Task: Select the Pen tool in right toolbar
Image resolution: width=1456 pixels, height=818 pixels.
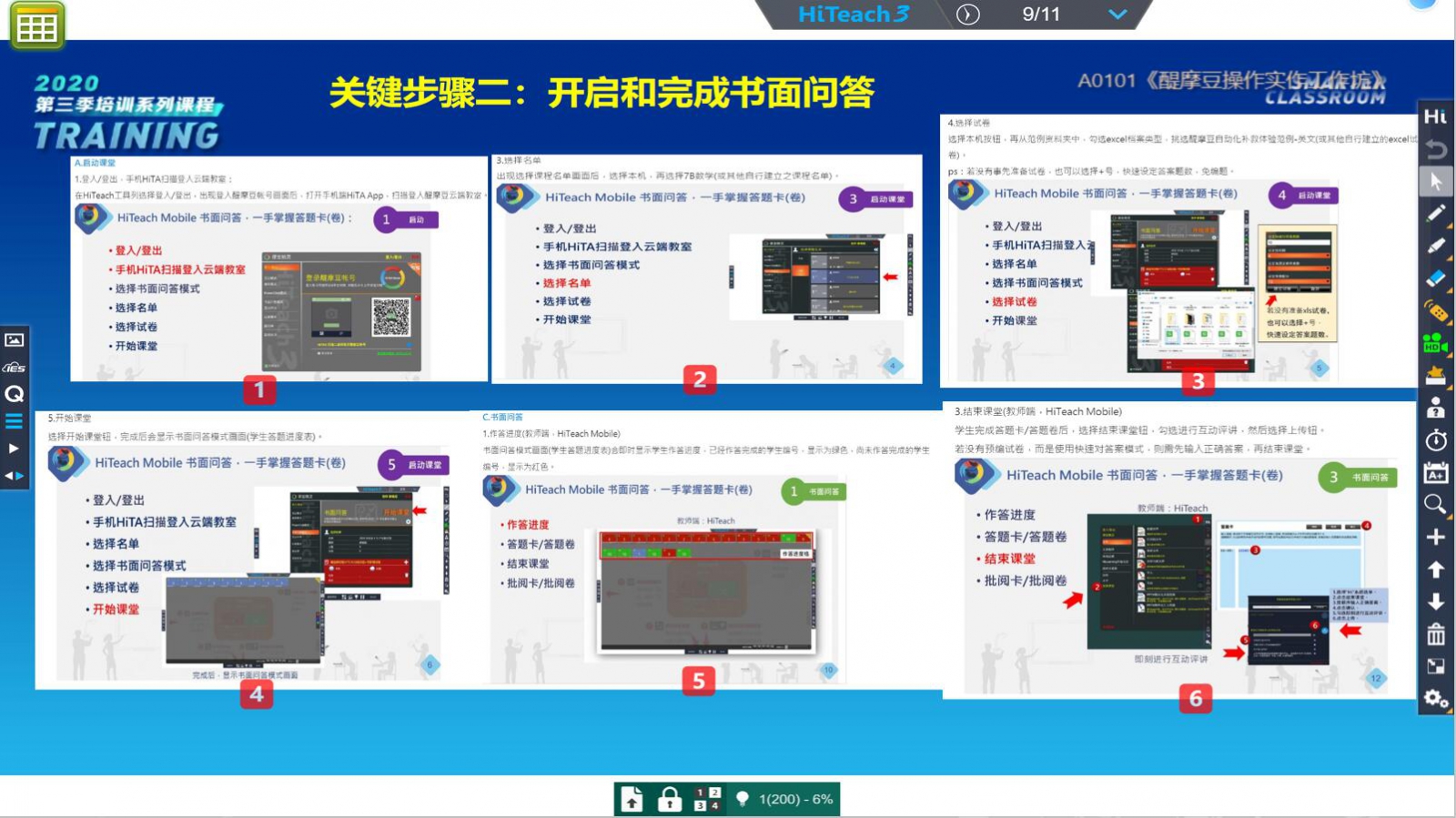Action: click(x=1435, y=214)
